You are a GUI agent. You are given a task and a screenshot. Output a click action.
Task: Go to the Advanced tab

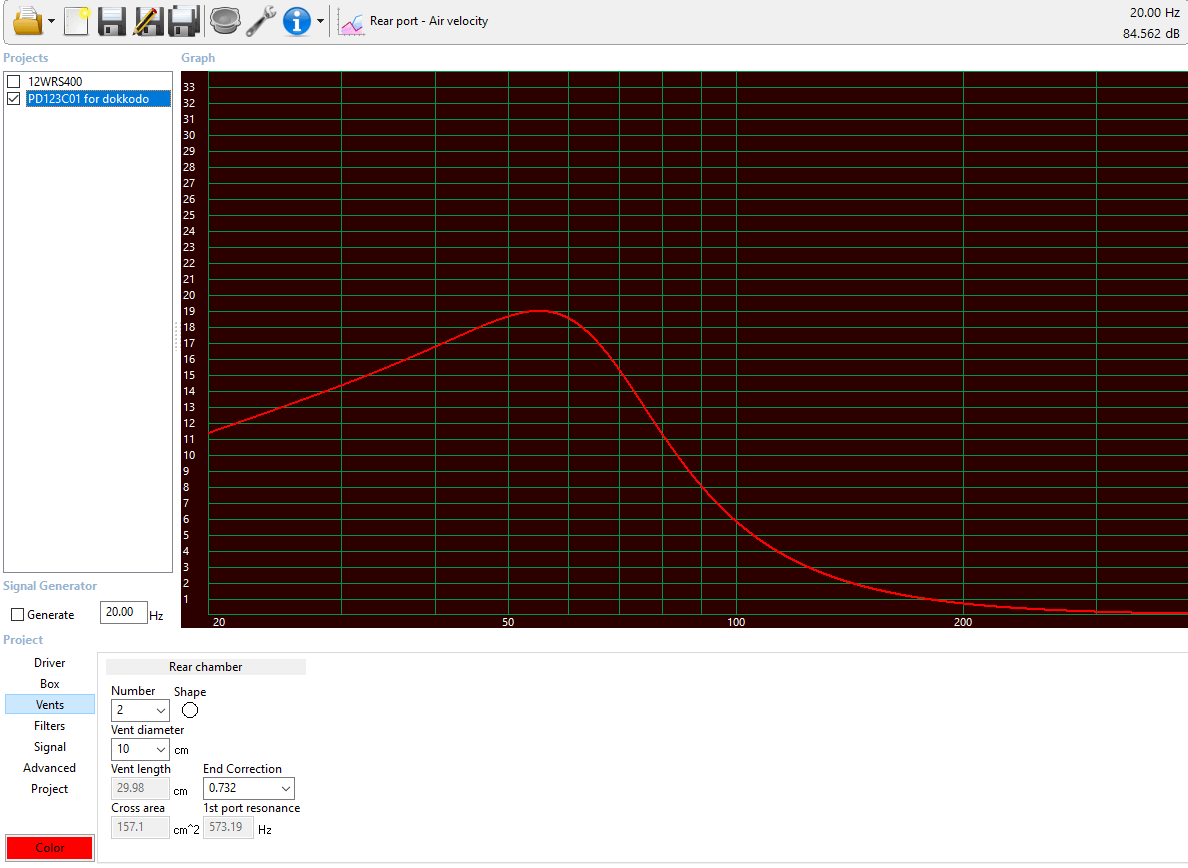point(50,768)
